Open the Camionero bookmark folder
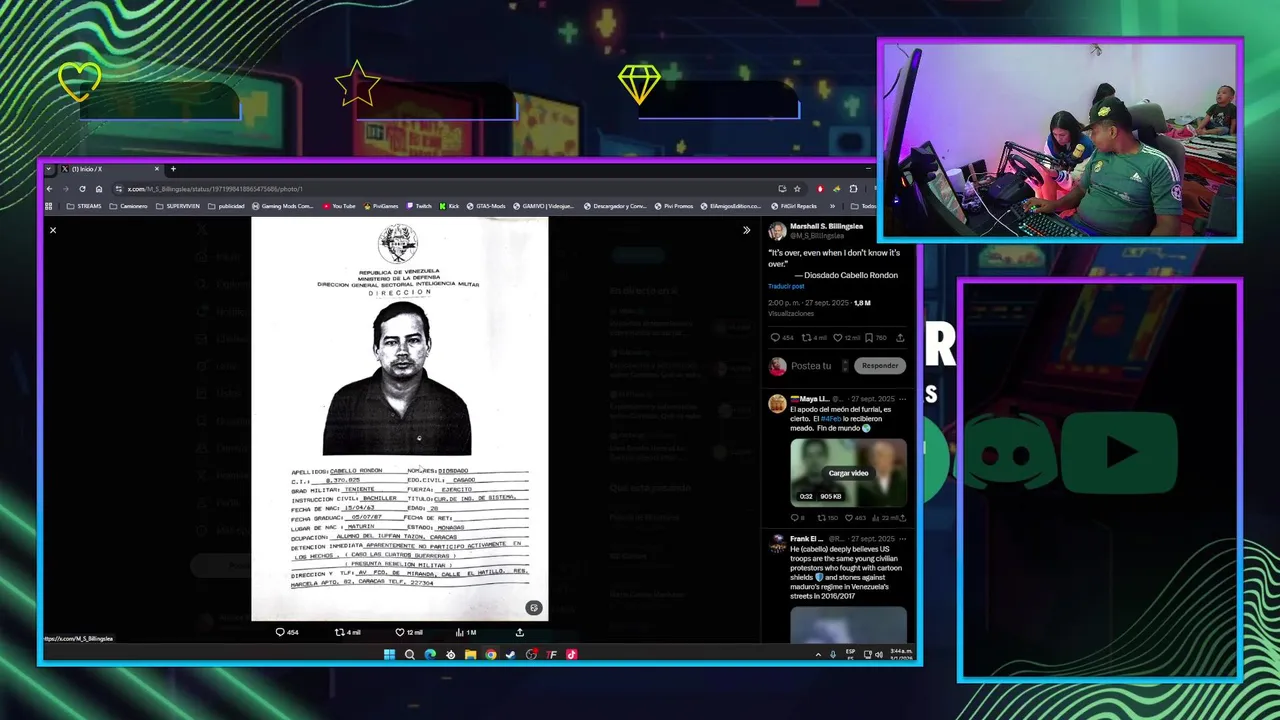 point(128,206)
